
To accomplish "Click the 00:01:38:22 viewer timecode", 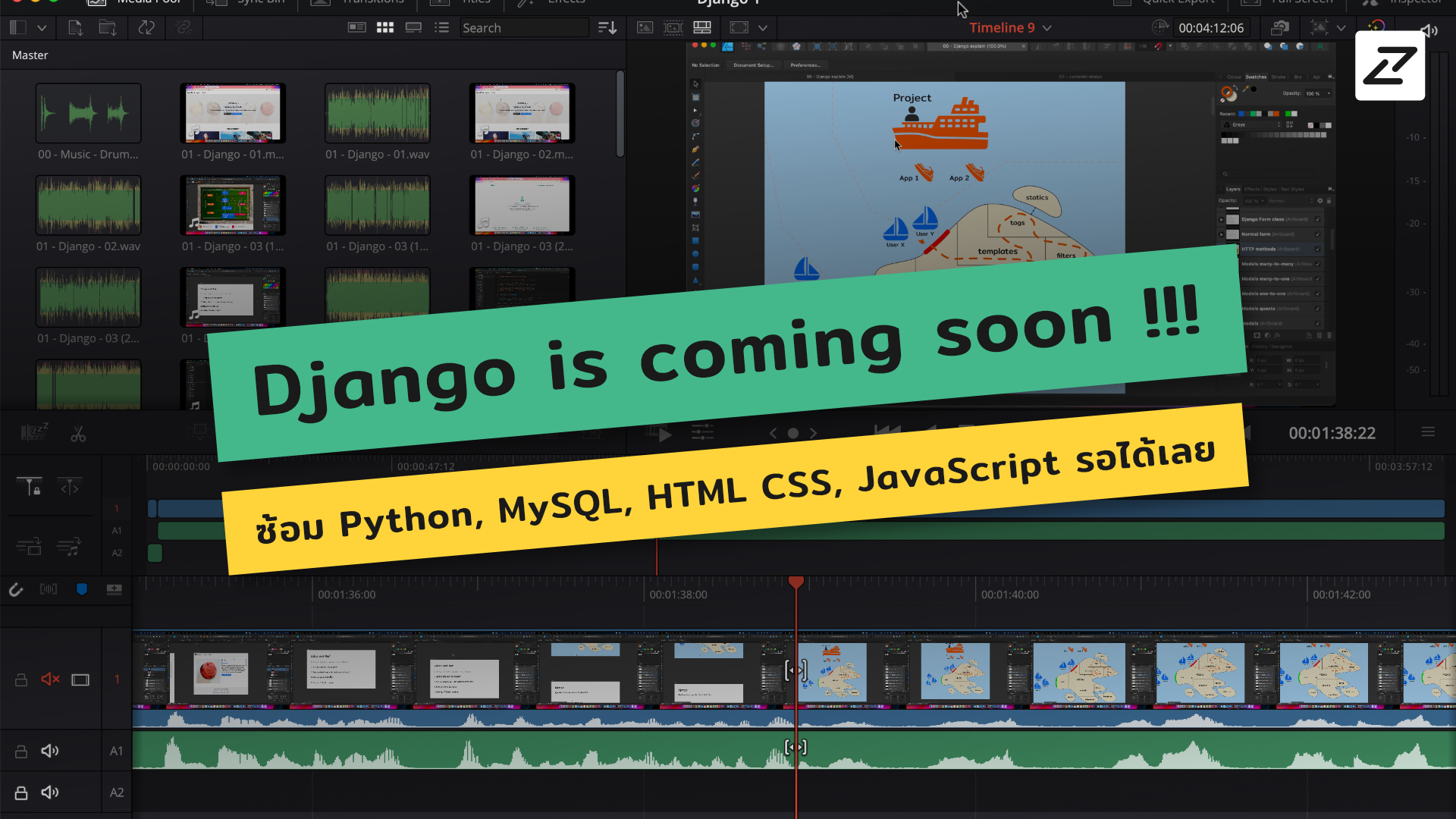I will (1332, 433).
